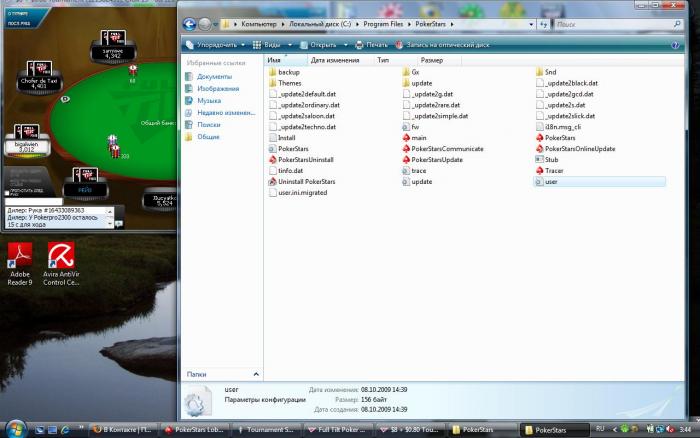The height and width of the screenshot is (438, 700).
Task: Expand the address bar history dropdown
Action: click(x=531, y=24)
